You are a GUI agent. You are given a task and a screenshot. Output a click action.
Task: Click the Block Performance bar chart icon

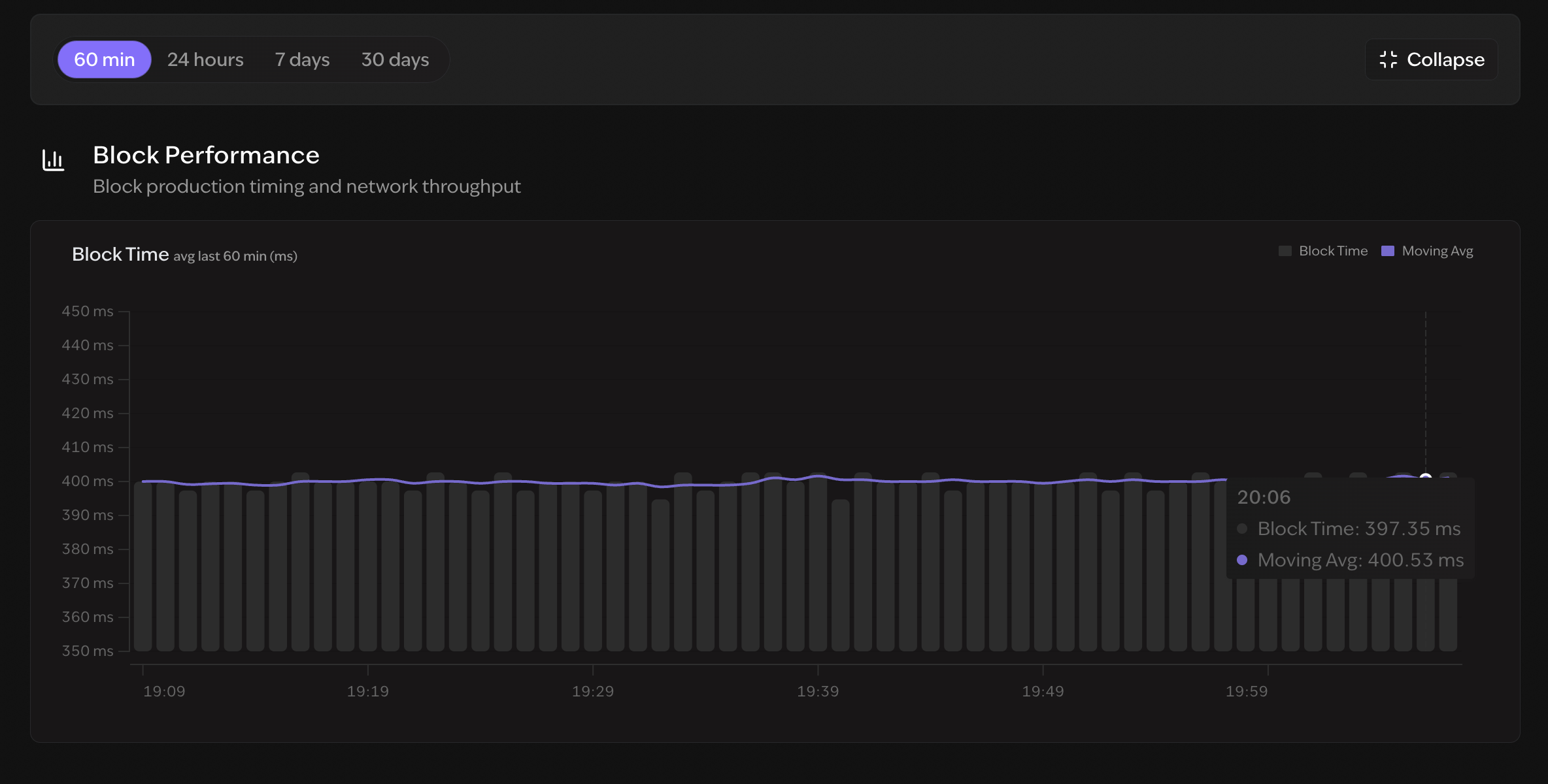click(x=53, y=159)
